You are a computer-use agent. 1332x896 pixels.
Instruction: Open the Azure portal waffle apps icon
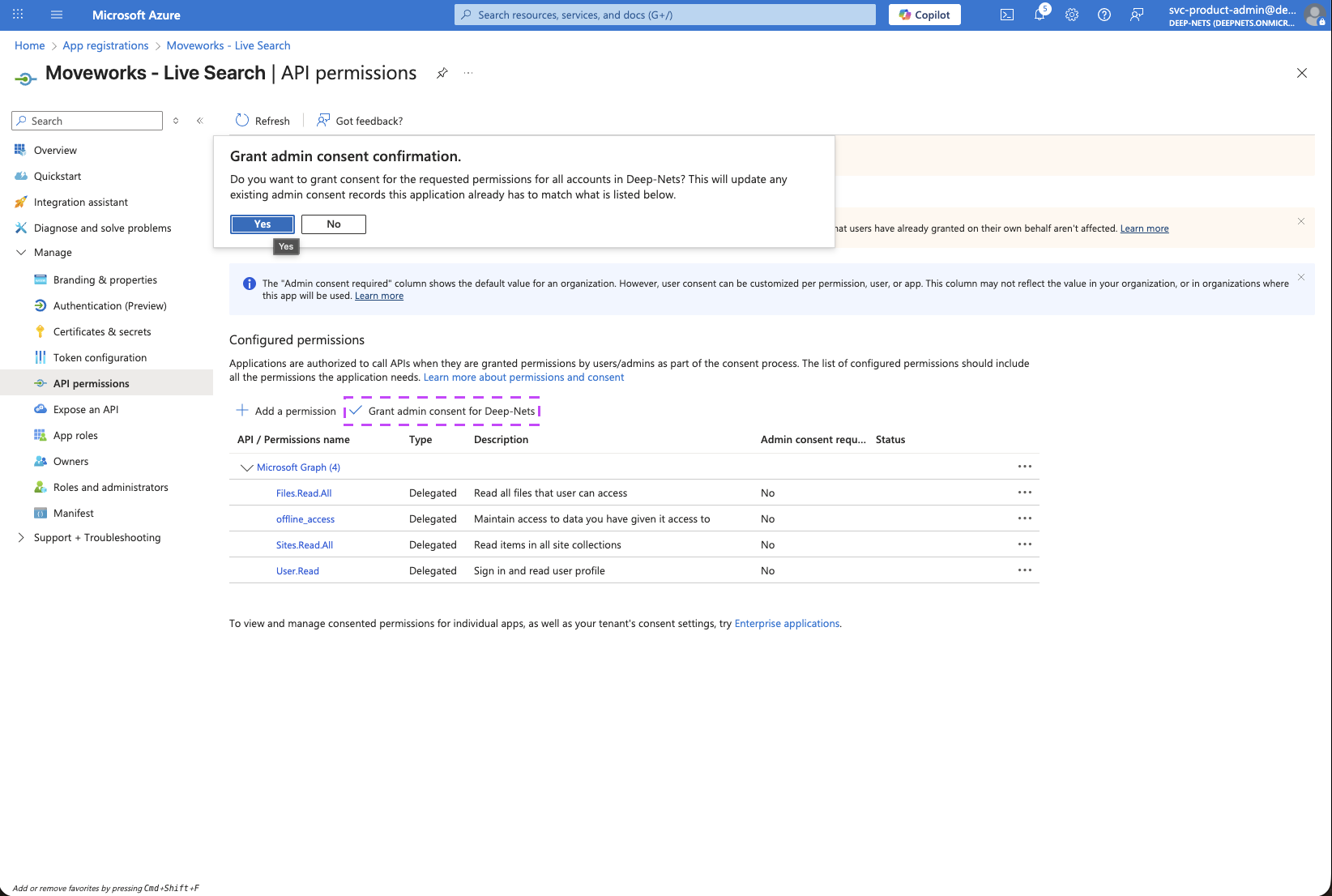coord(18,15)
